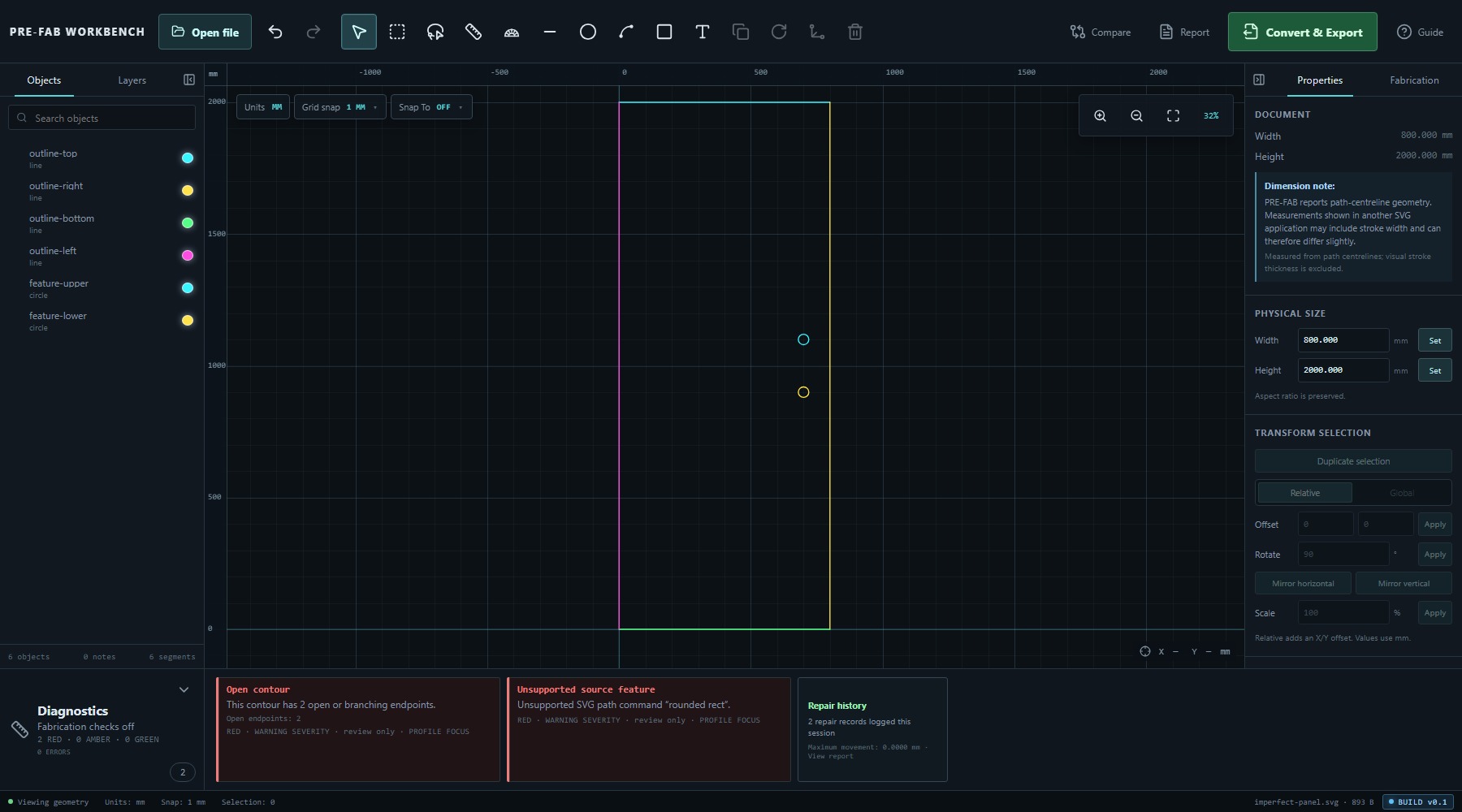Choose the circle drawing tool
The height and width of the screenshot is (812, 1462).
[x=588, y=32]
